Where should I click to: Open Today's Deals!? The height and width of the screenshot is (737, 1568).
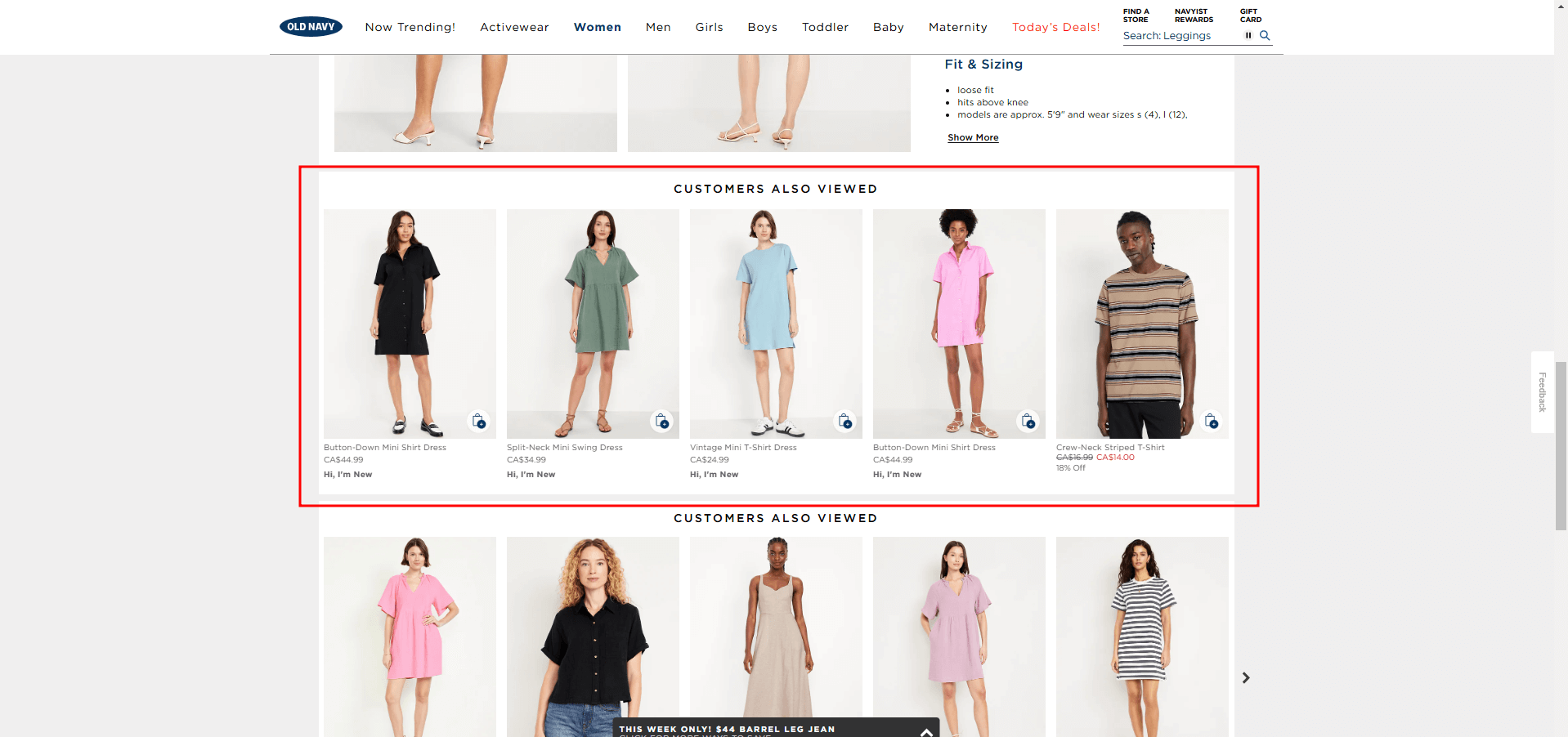(x=1055, y=27)
